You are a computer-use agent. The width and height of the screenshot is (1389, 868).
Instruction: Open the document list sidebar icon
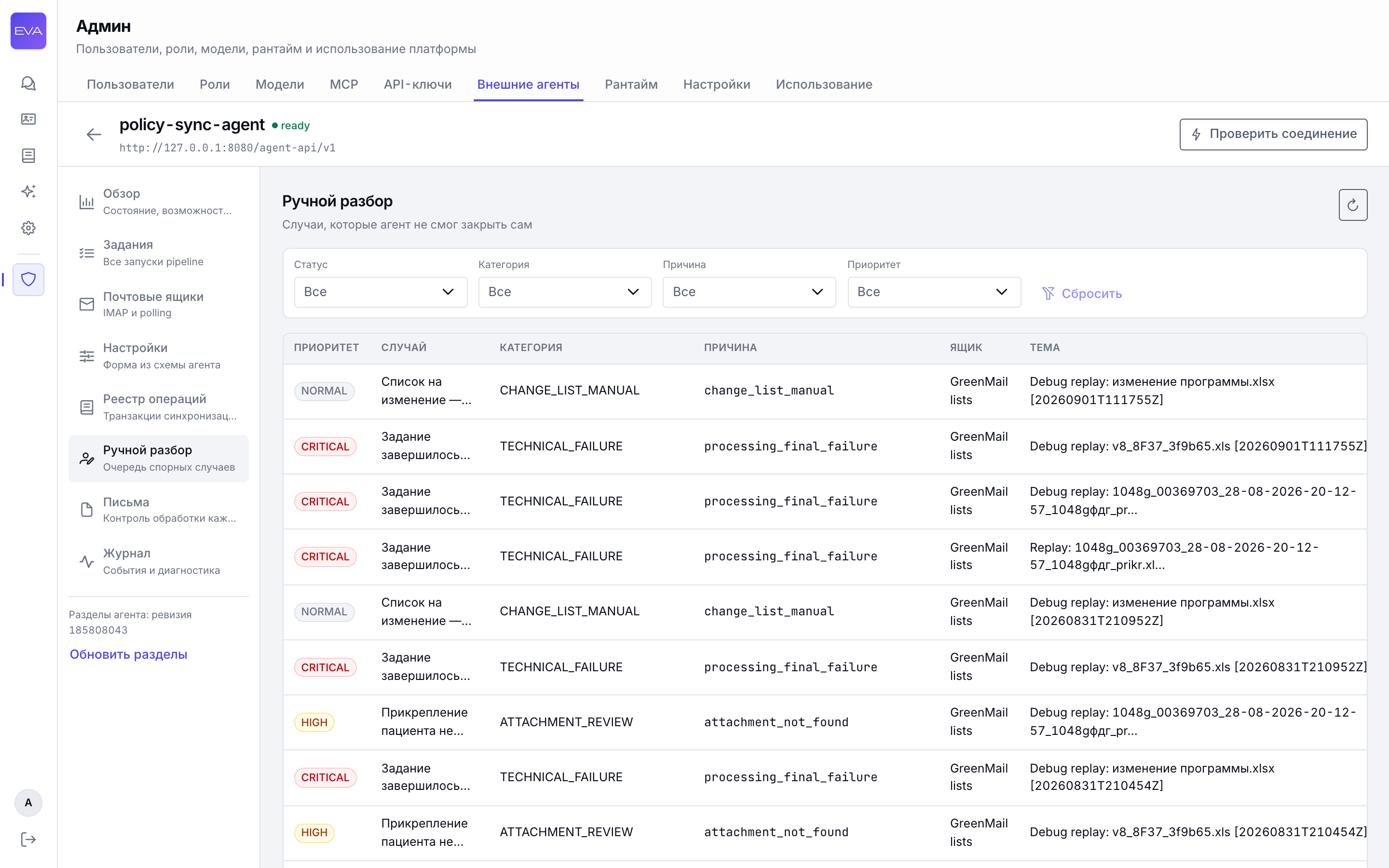click(28, 155)
